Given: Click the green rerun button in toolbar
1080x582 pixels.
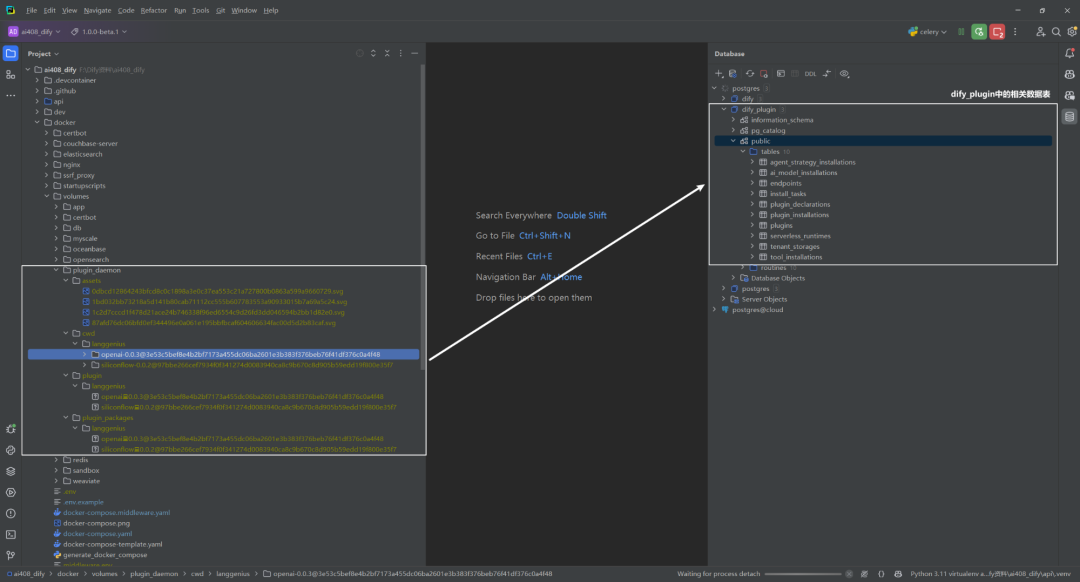Looking at the screenshot, I should pyautogui.click(x=979, y=32).
